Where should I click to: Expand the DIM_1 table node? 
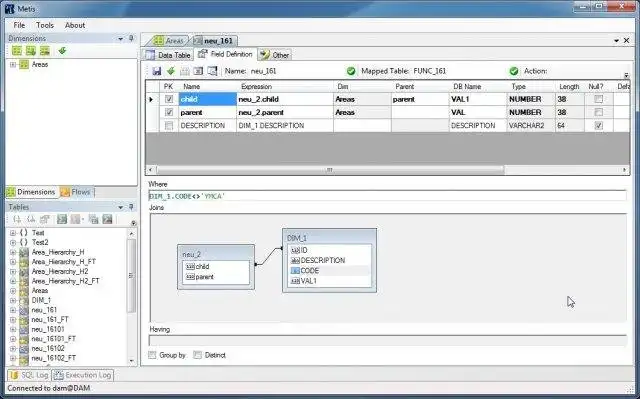13,300
